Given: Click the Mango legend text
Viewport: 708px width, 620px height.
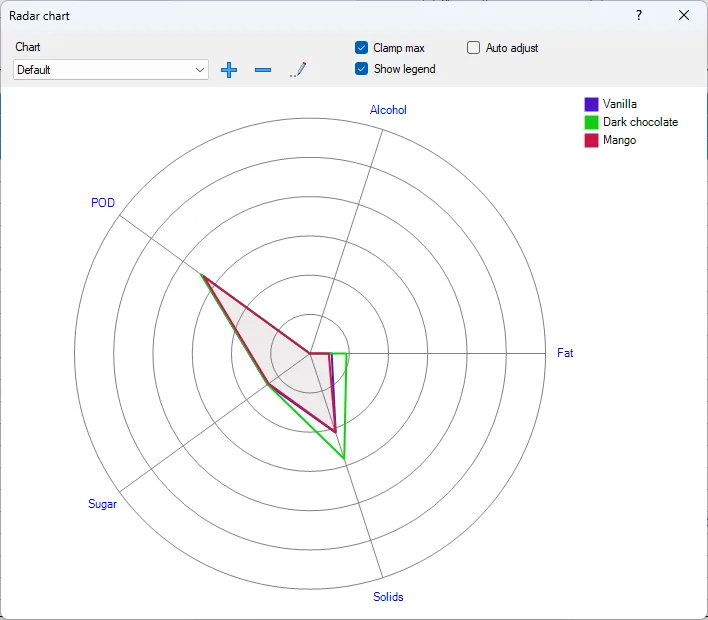Looking at the screenshot, I should [x=620, y=140].
